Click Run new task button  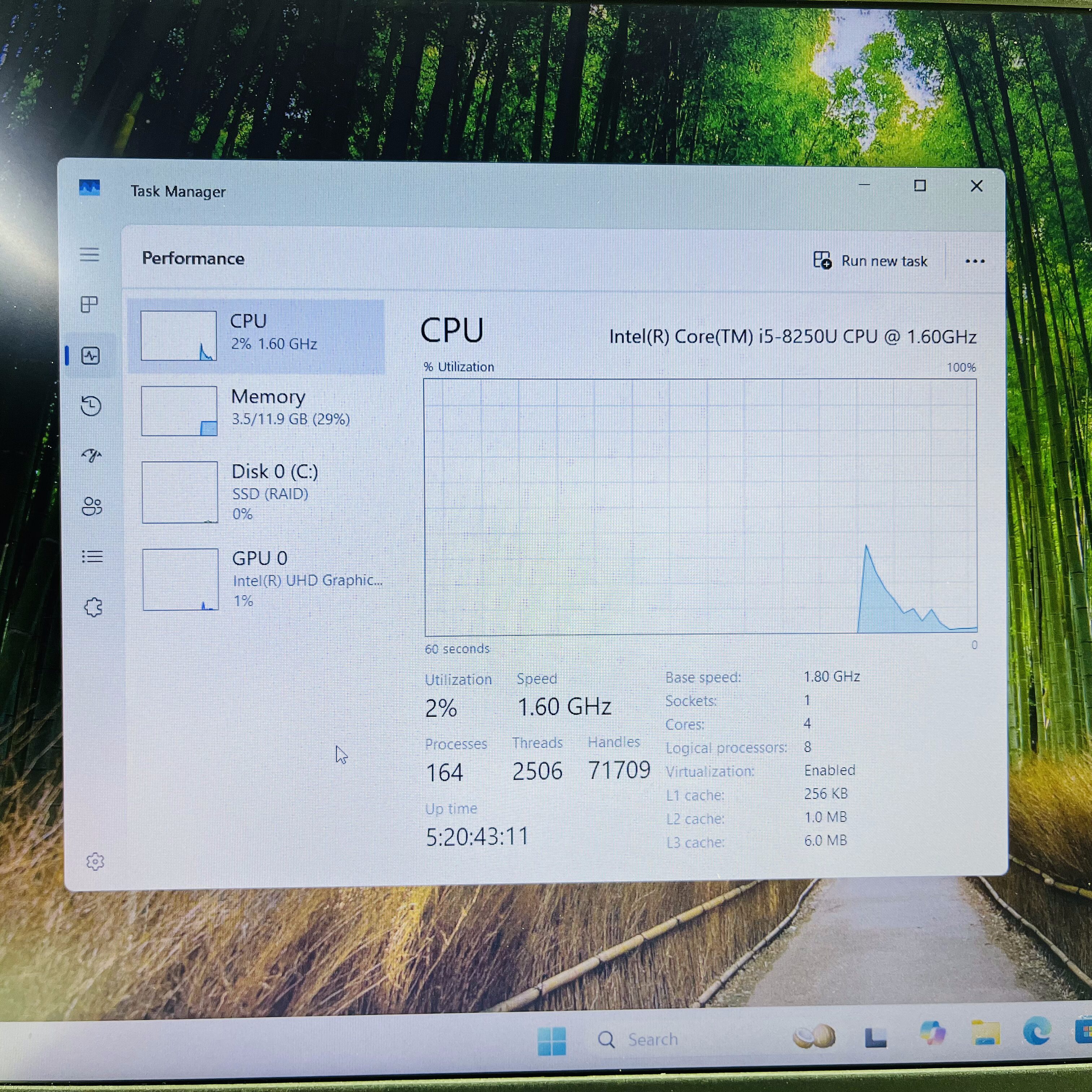870,261
